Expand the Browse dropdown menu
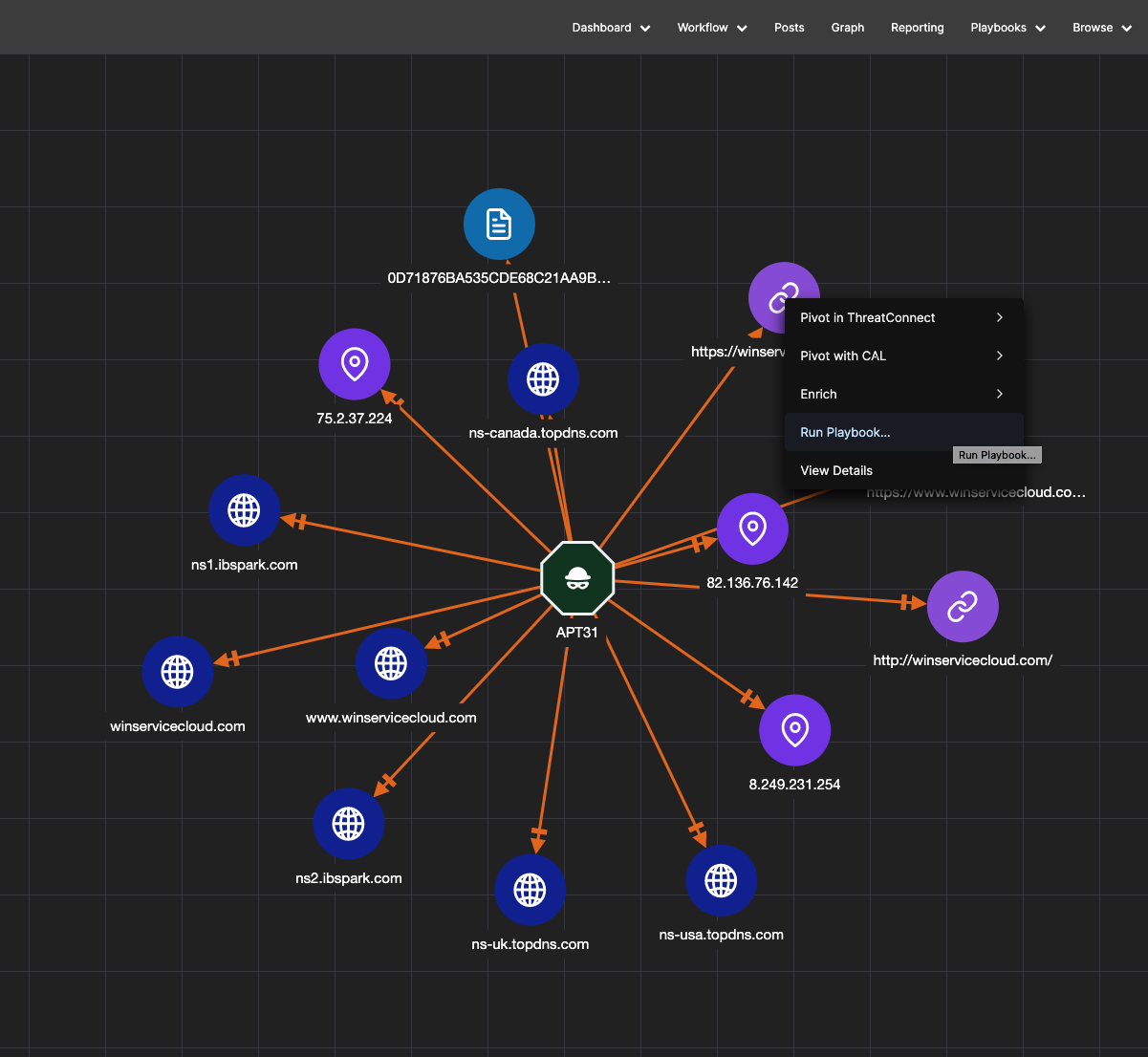The height and width of the screenshot is (1057, 1148). click(x=1102, y=28)
